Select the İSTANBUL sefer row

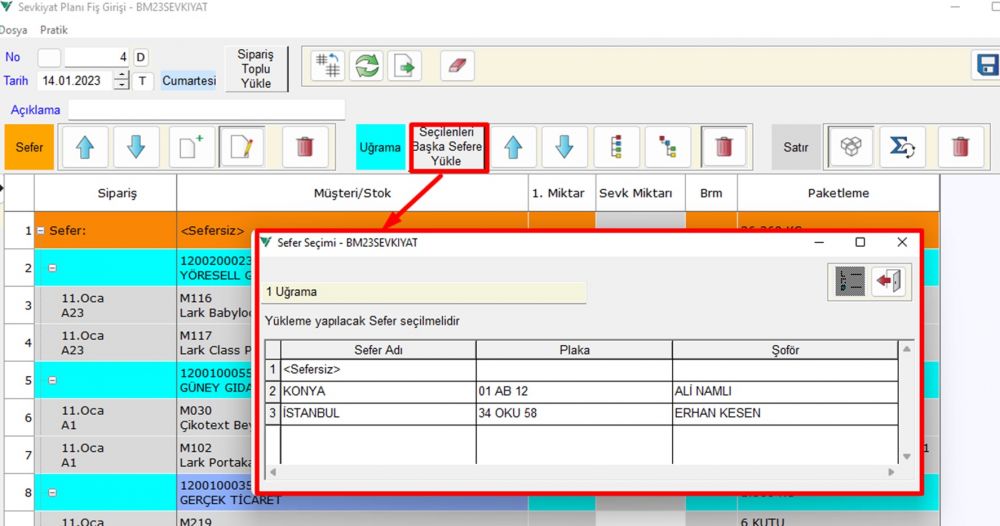point(312,413)
